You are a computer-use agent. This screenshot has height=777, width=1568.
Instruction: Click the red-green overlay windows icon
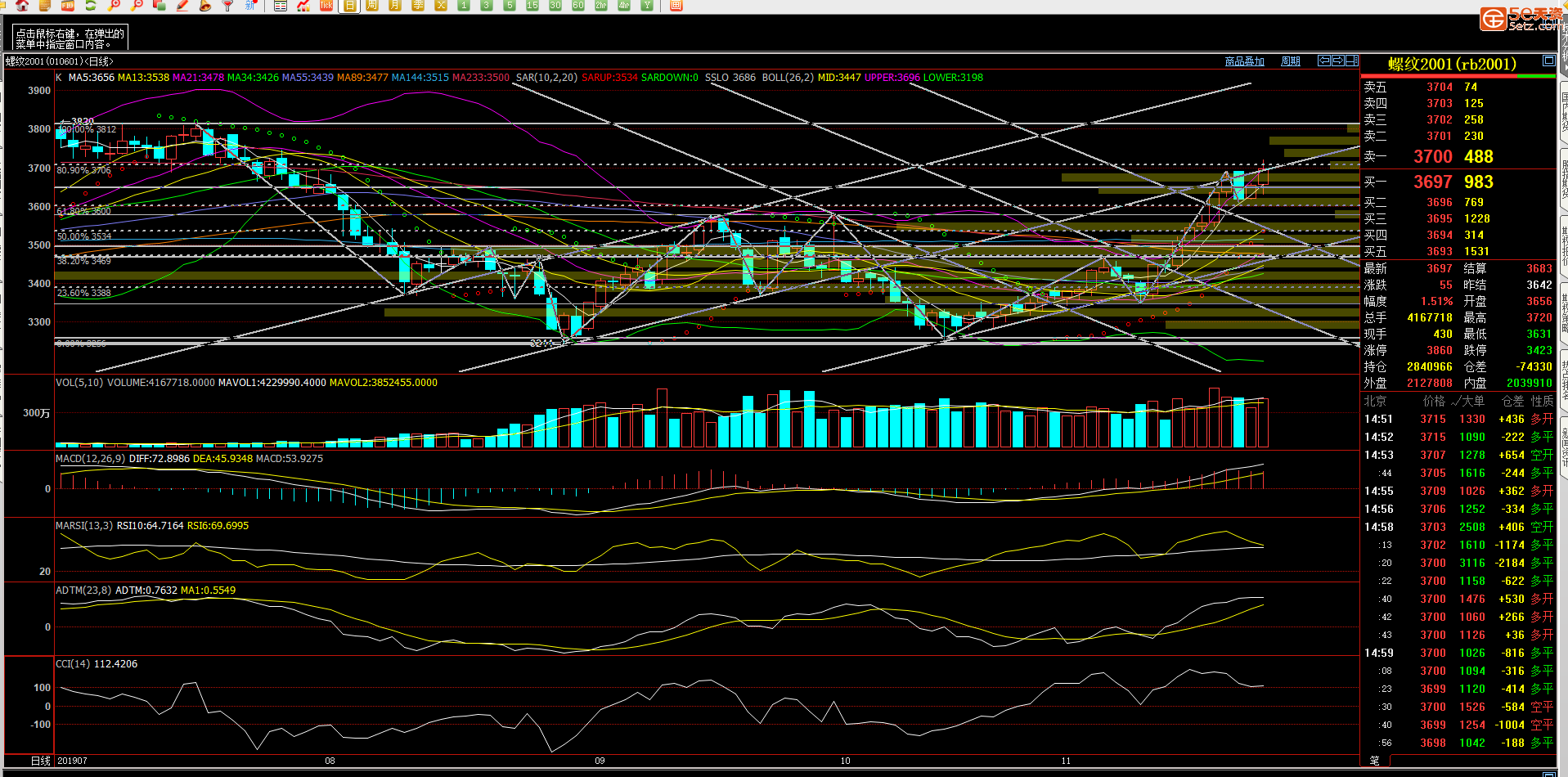coord(159,5)
